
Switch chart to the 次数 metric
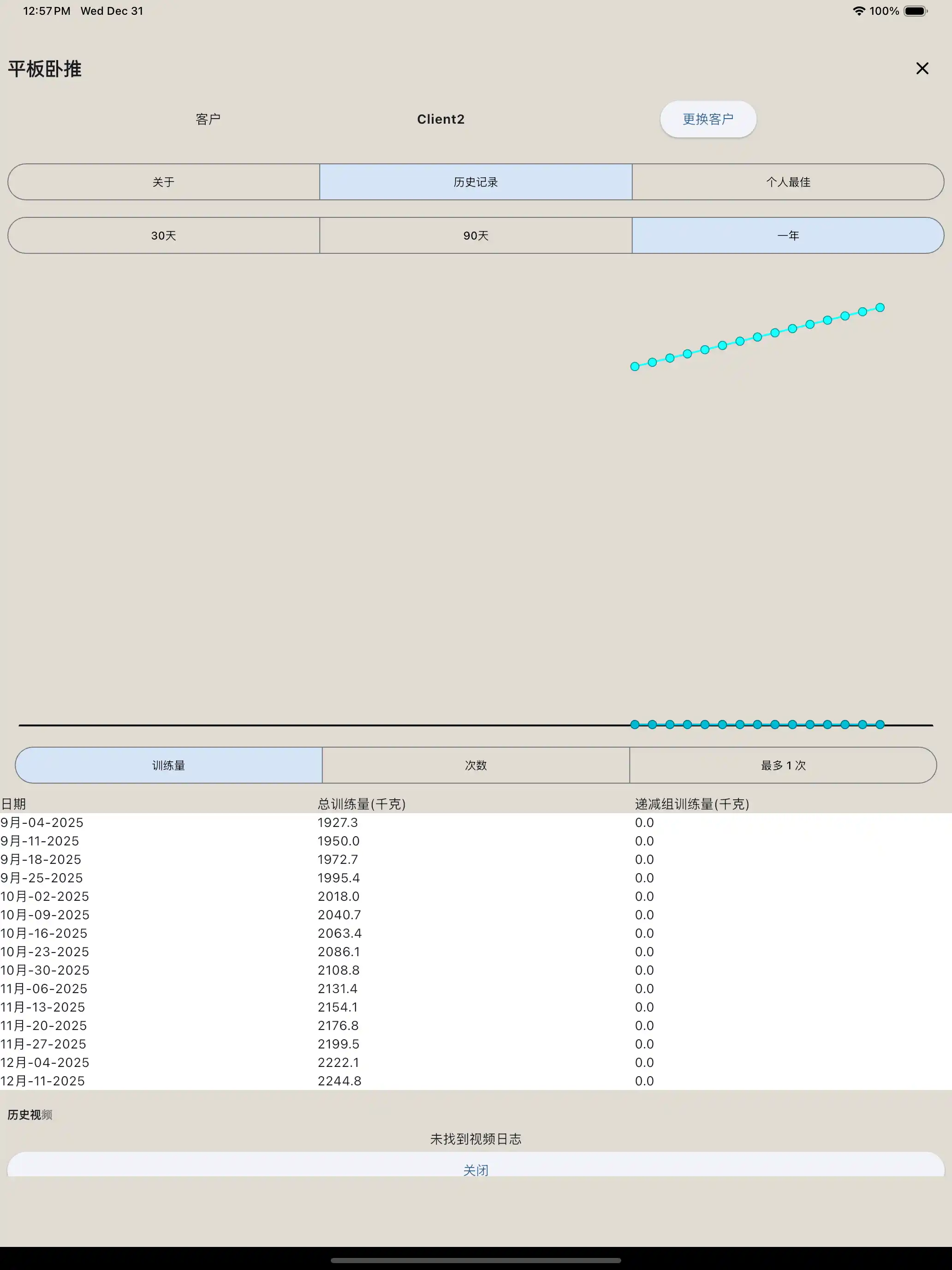click(476, 765)
